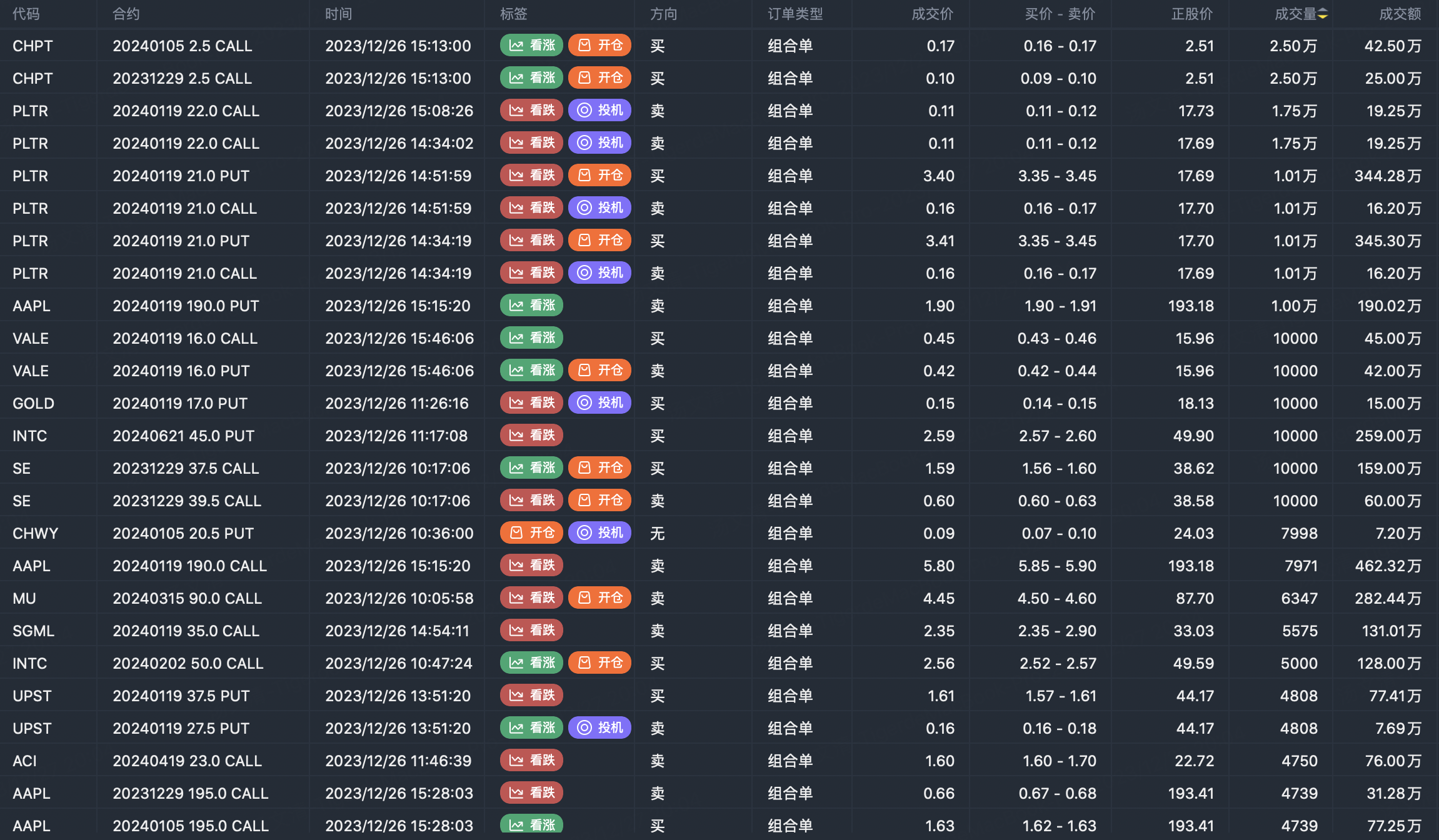Click 看涨 tag on first CHPT row
This screenshot has height=840, width=1439.
coord(531,46)
